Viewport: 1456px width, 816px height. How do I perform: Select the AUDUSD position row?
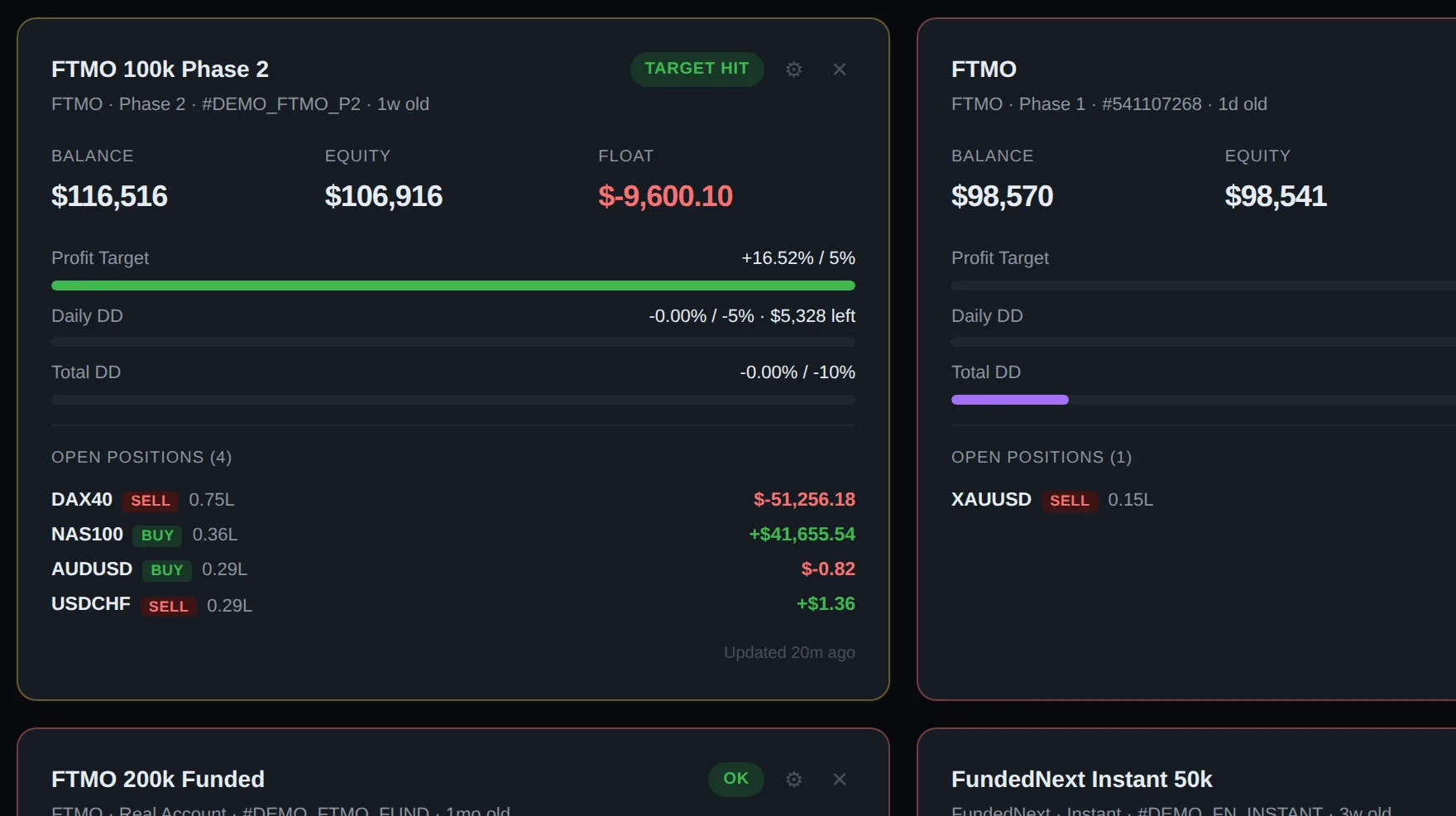pyautogui.click(x=453, y=569)
